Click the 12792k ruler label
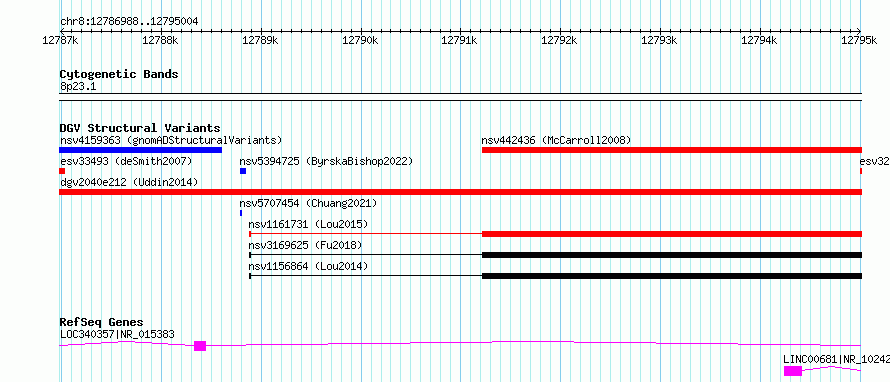890x382 pixels. pos(560,40)
